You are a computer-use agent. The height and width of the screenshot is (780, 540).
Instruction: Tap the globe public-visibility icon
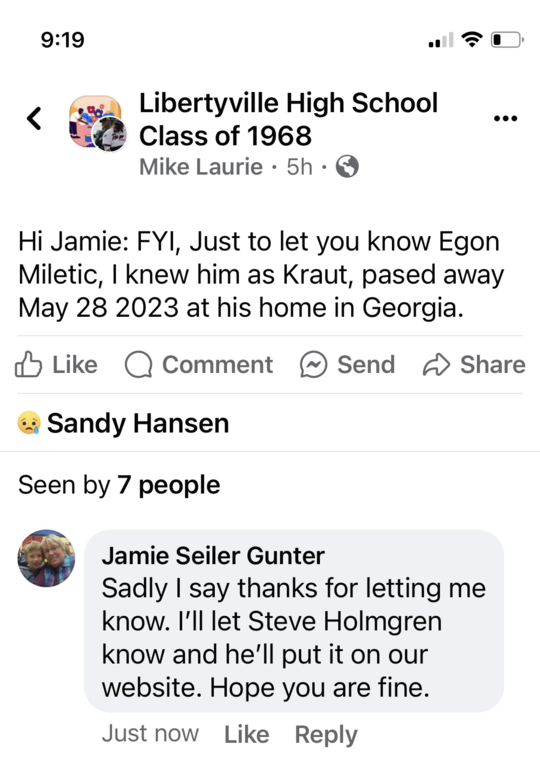[347, 167]
